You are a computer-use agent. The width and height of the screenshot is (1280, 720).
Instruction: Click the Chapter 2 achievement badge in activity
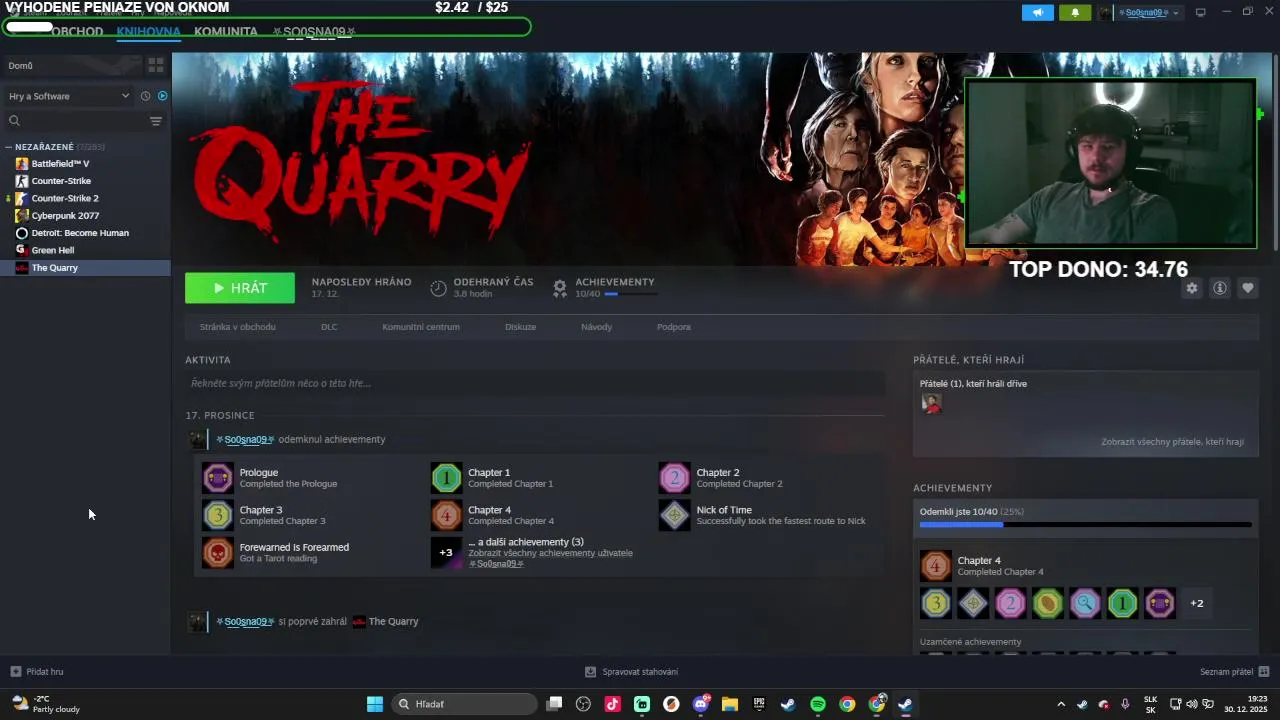click(x=675, y=478)
